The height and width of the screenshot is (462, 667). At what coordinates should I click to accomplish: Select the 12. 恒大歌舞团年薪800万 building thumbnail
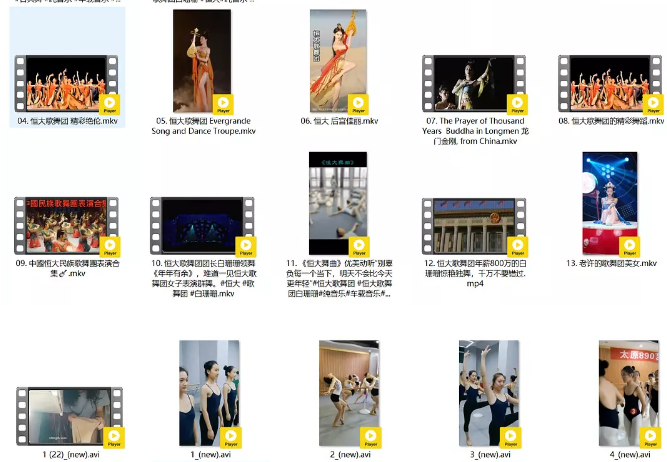(474, 226)
